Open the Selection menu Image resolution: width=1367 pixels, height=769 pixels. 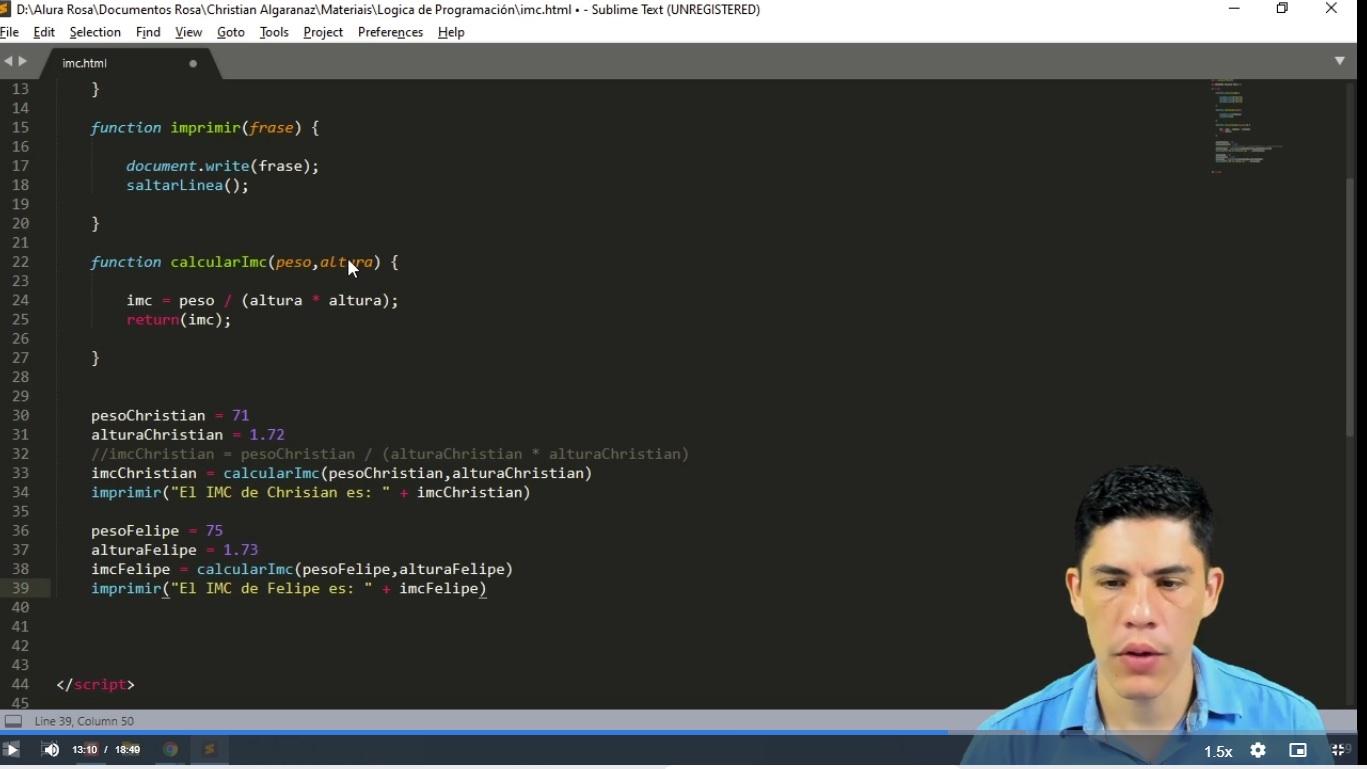[x=95, y=32]
